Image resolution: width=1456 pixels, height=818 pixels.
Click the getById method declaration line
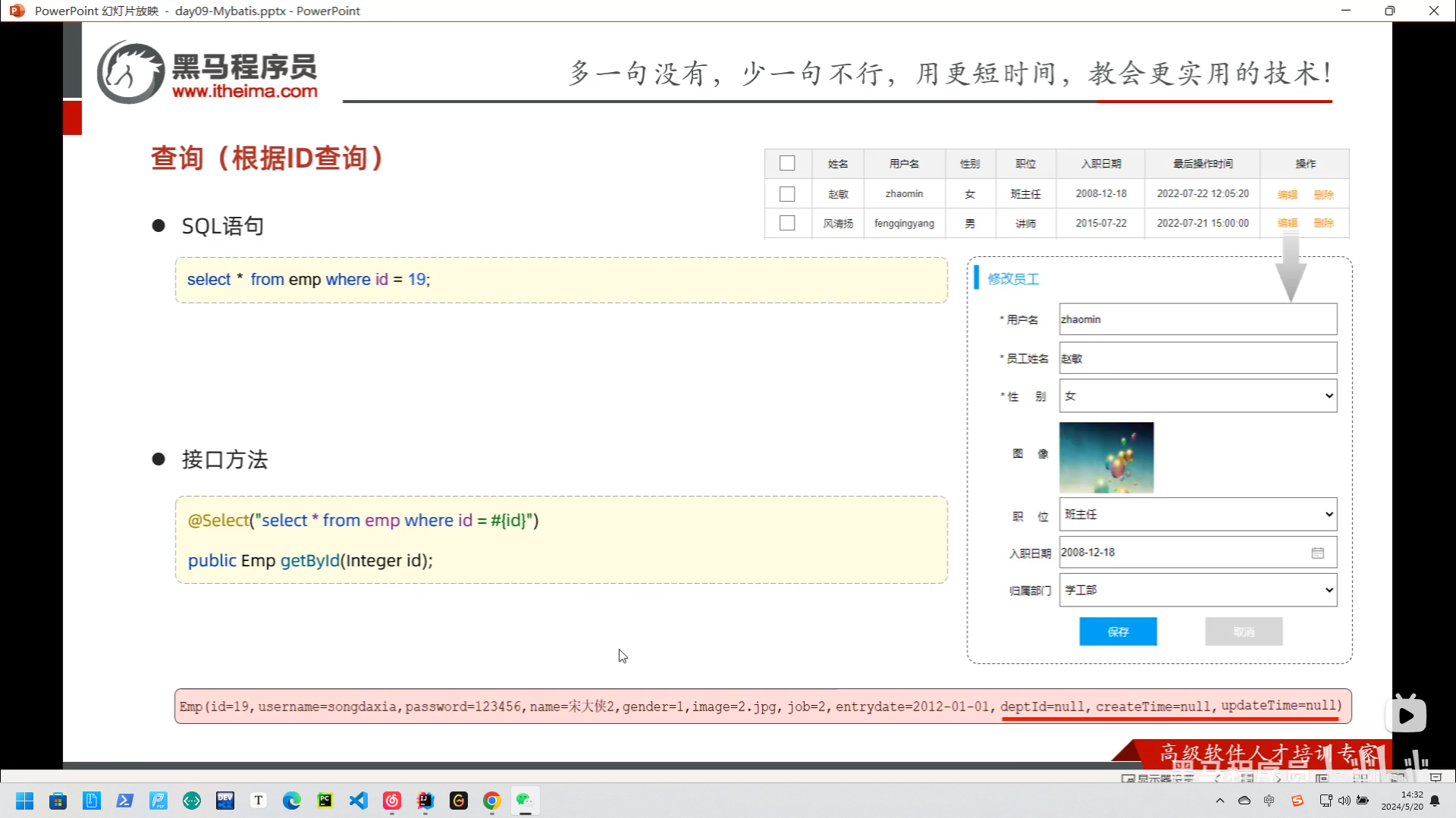tap(310, 560)
